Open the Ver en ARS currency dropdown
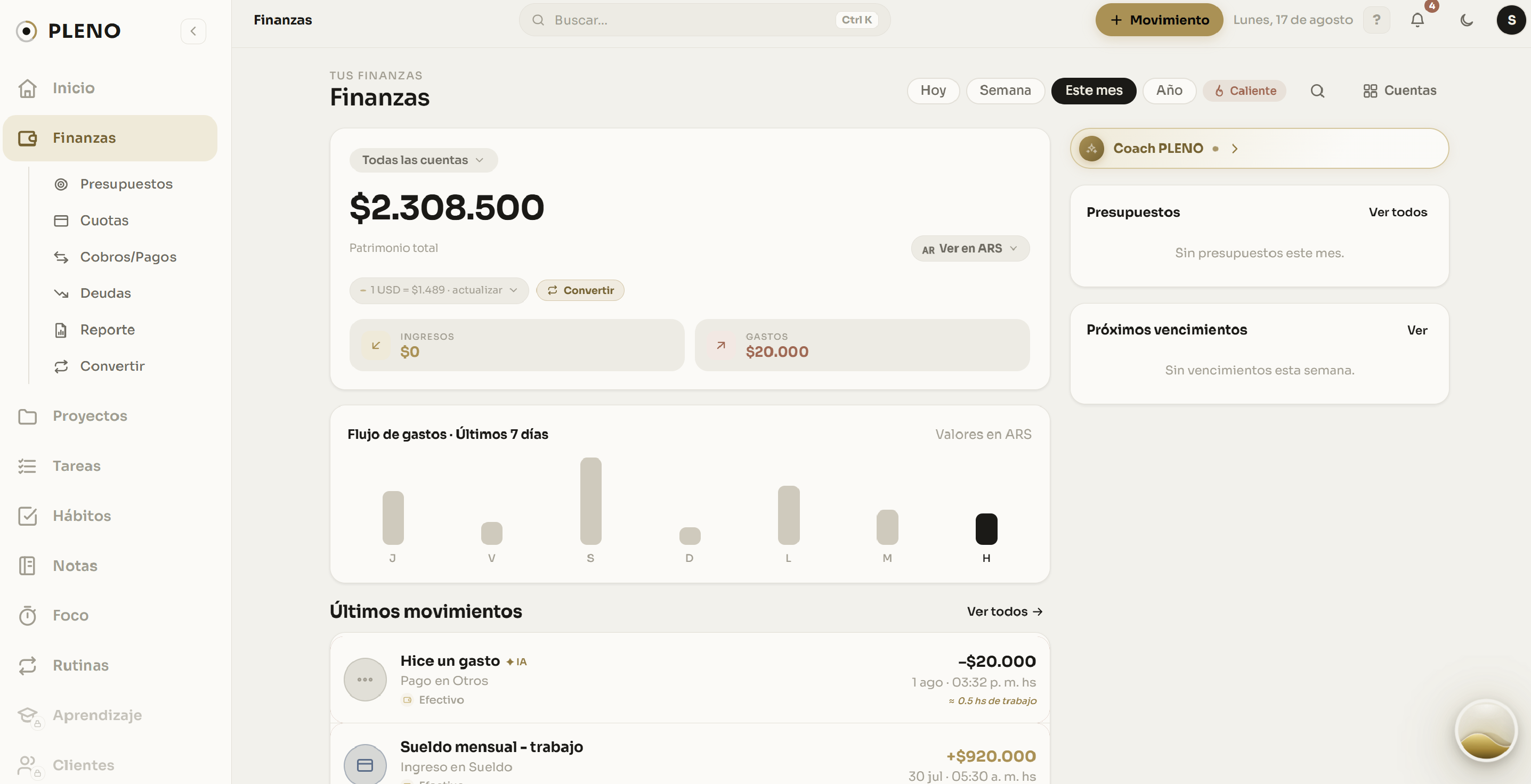 coord(970,249)
